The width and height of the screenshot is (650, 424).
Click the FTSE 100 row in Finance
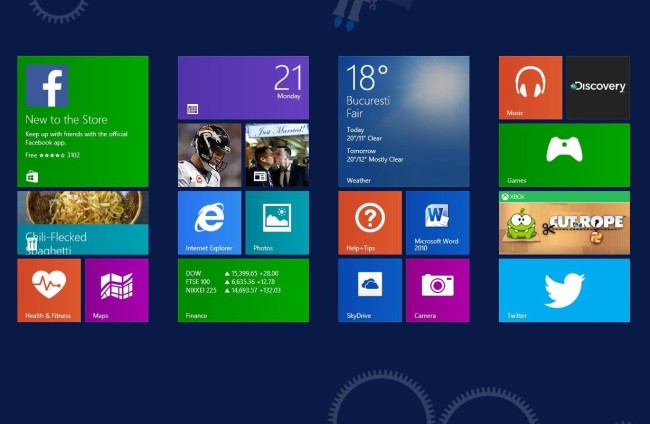point(230,281)
